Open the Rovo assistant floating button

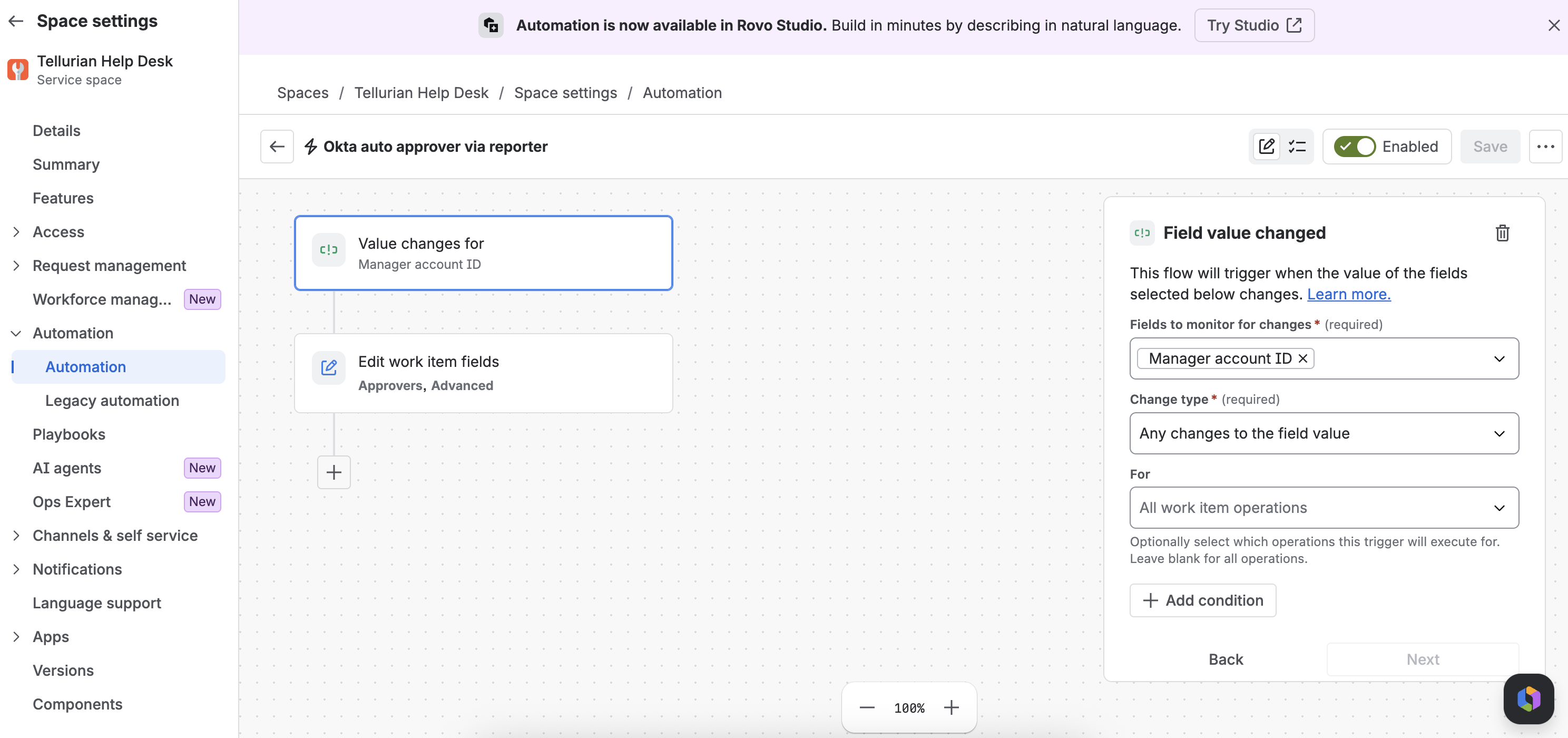click(x=1528, y=698)
